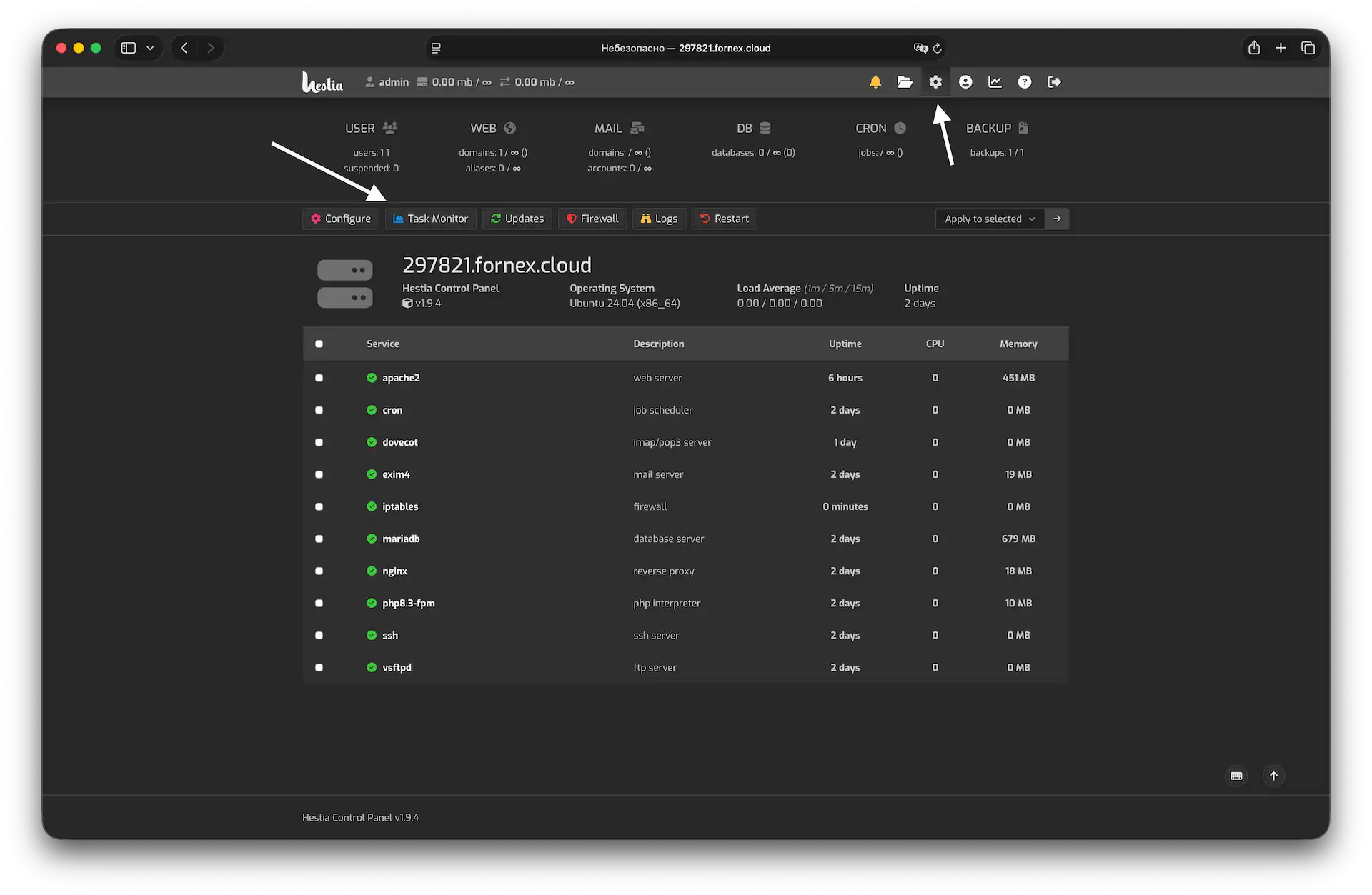Open the Firewall settings
Image resolution: width=1372 pixels, height=895 pixels.
point(592,219)
